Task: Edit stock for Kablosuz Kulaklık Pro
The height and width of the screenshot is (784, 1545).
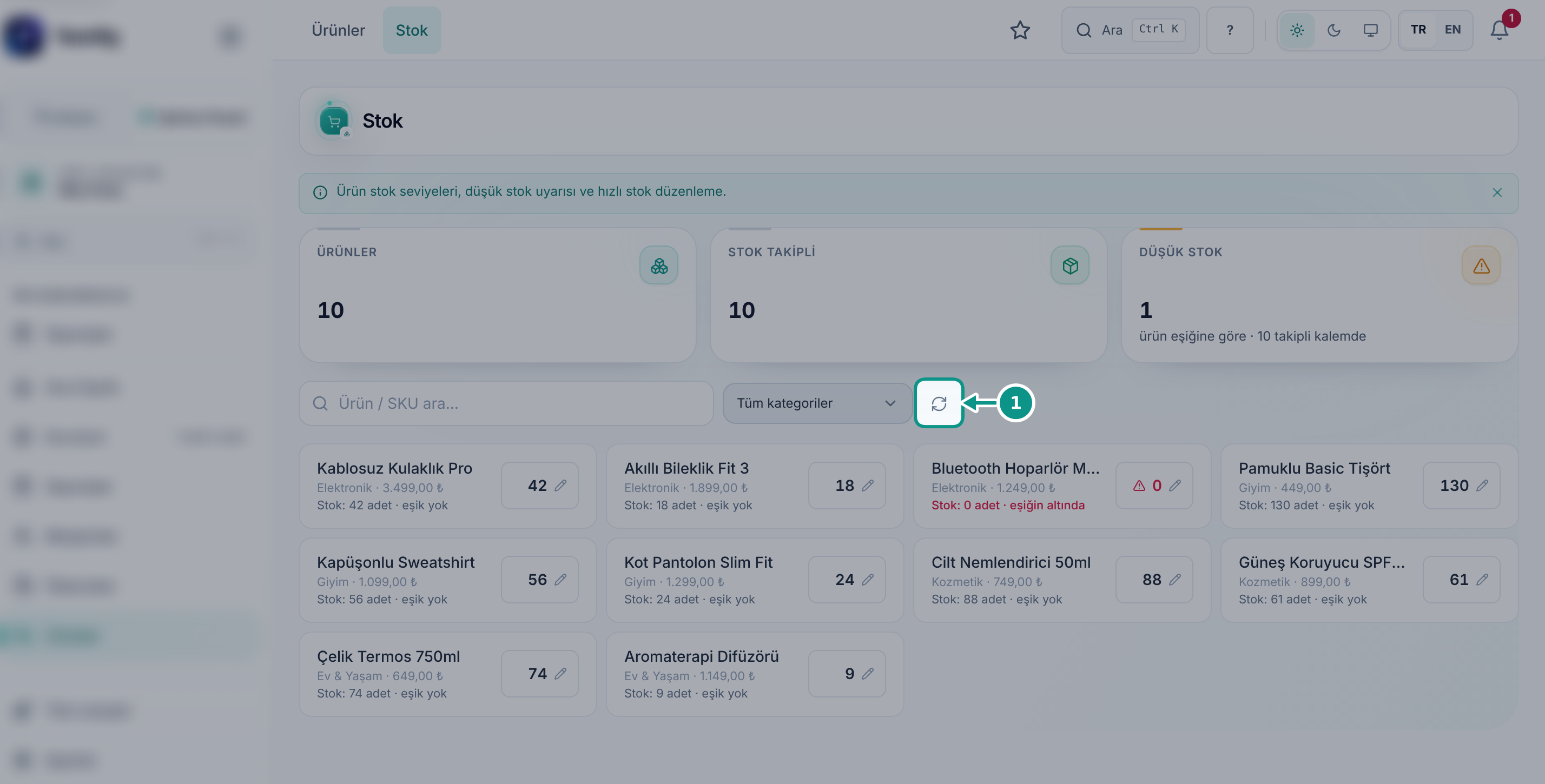Action: [540, 486]
